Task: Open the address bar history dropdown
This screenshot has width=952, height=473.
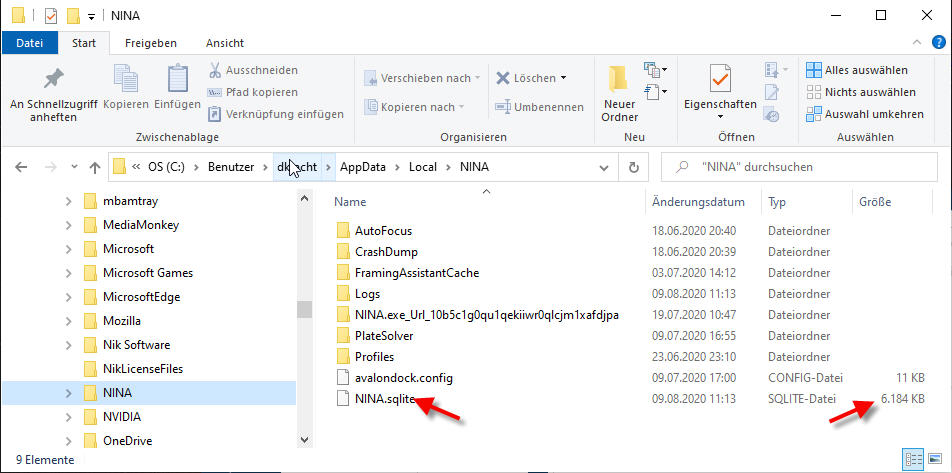Action: tap(605, 167)
